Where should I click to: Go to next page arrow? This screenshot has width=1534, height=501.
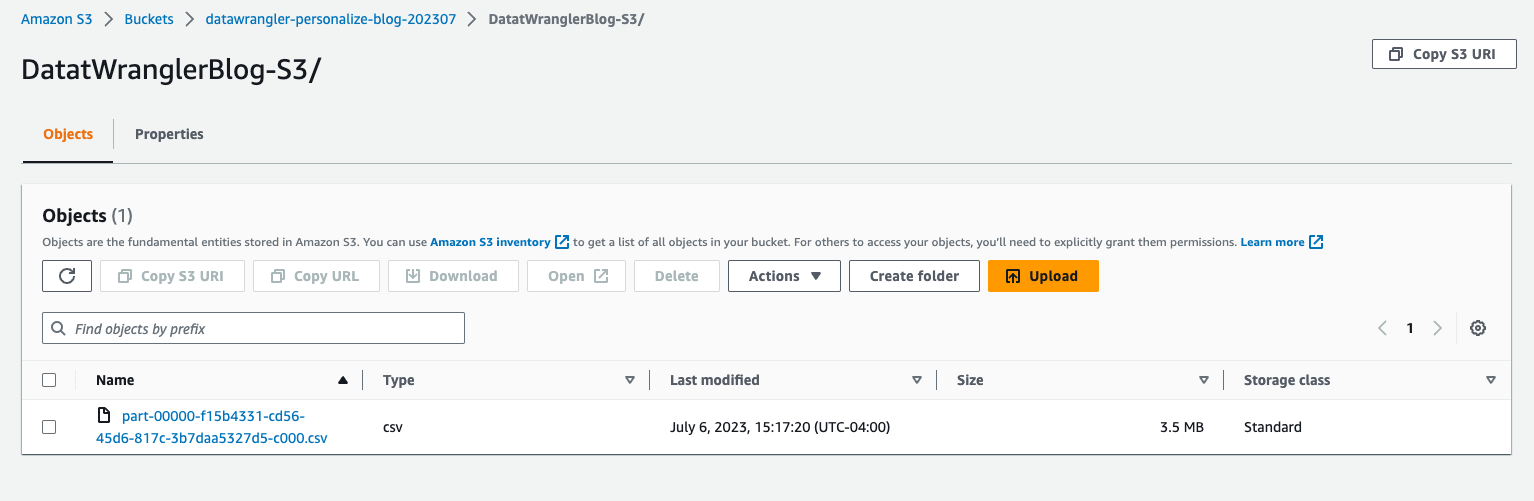coord(1437,328)
